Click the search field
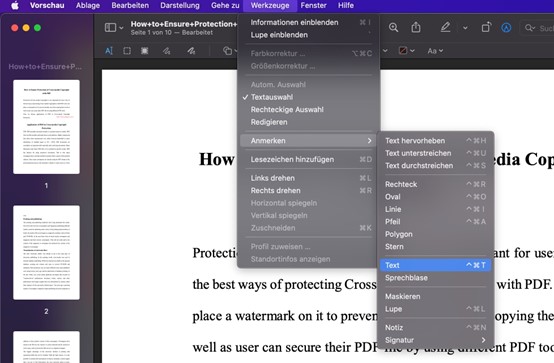 point(538,28)
